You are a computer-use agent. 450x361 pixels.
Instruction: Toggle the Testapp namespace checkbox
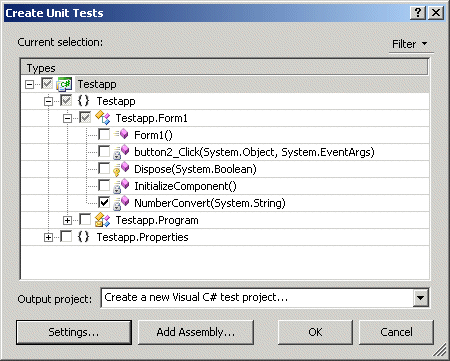[x=66, y=100]
